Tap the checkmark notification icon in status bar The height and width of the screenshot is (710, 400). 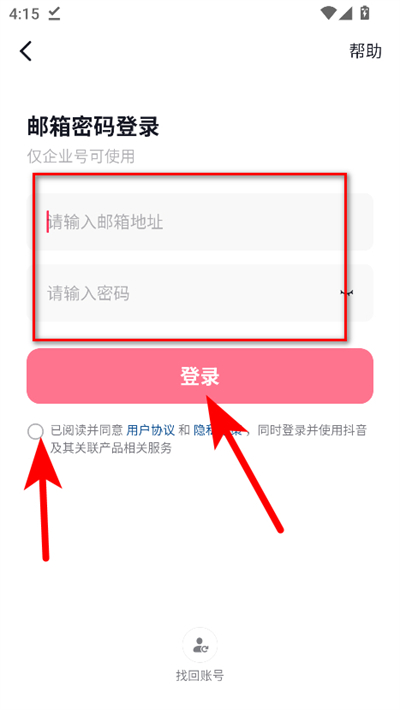(54, 14)
